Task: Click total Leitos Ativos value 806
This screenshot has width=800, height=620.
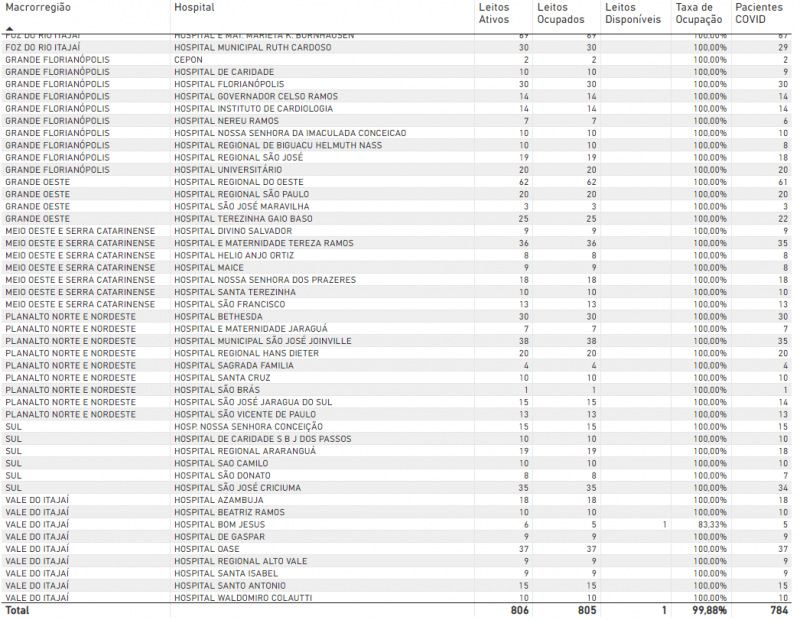Action: pos(519,611)
